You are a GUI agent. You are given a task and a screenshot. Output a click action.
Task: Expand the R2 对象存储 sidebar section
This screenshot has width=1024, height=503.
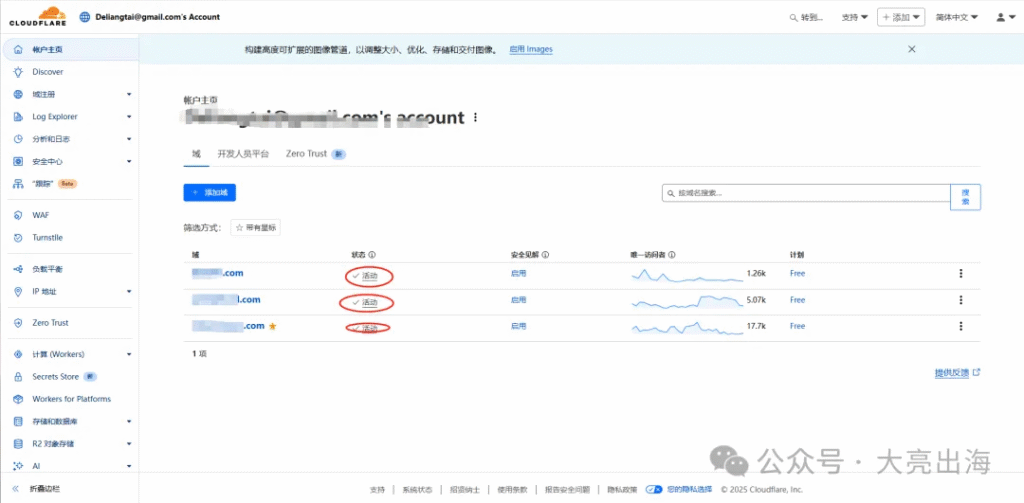click(x=129, y=444)
